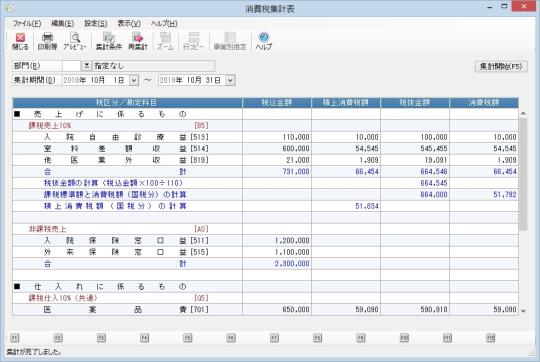This screenshot has height=362, width=540.
Task: Select the 室料差額収益 [514] row
Action: 265,148
